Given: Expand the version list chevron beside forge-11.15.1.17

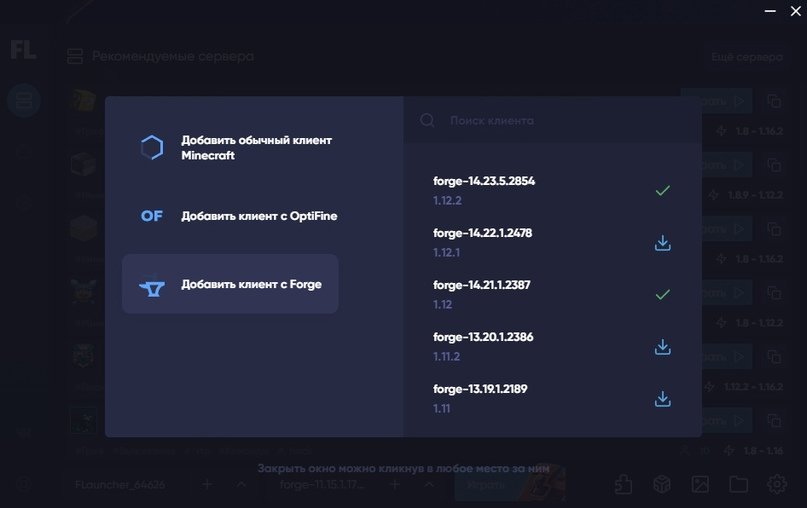Looking at the screenshot, I should pyautogui.click(x=429, y=484).
